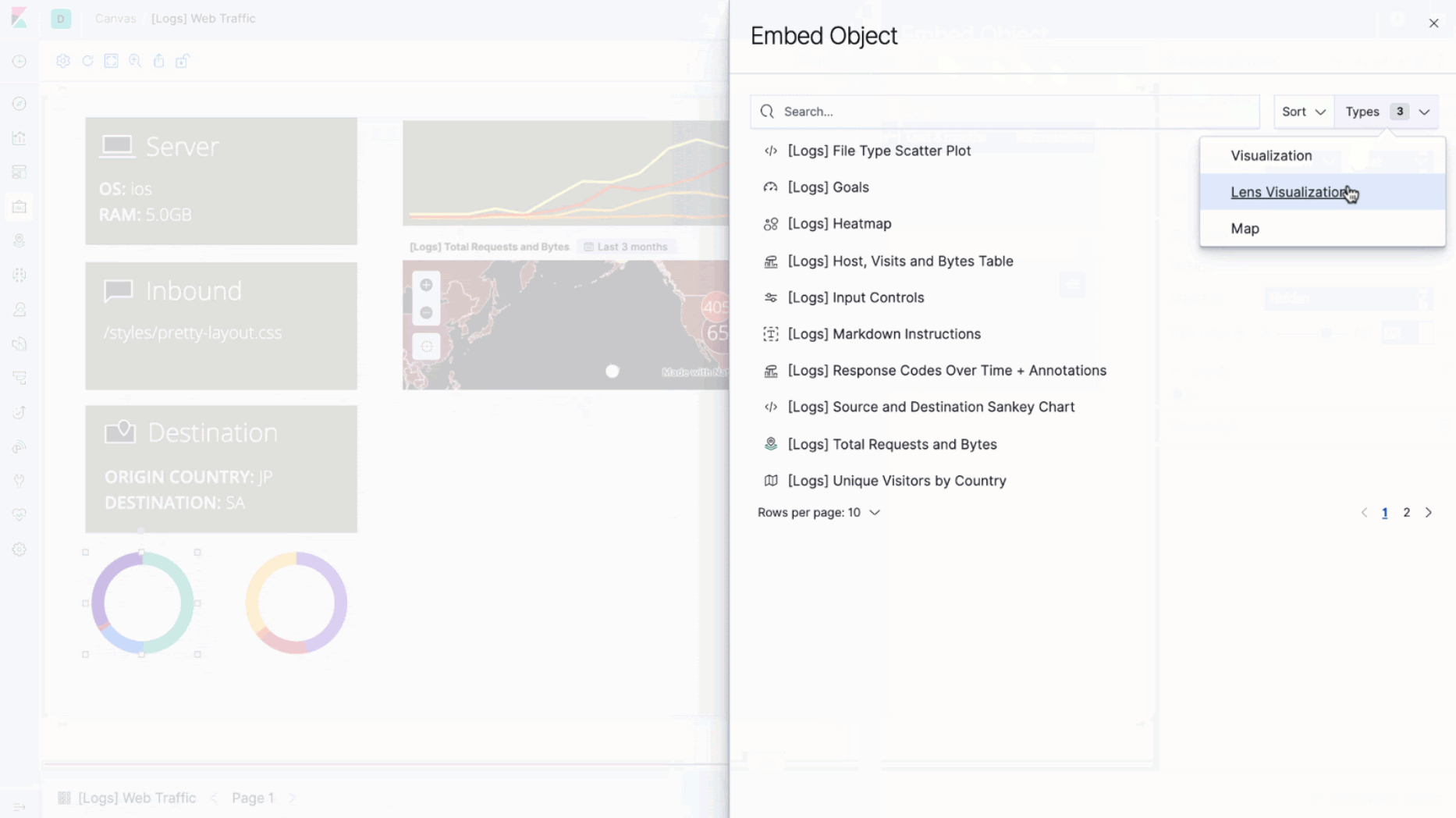Click the Kibana logo
This screenshot has width=1456, height=818.
coord(20,18)
